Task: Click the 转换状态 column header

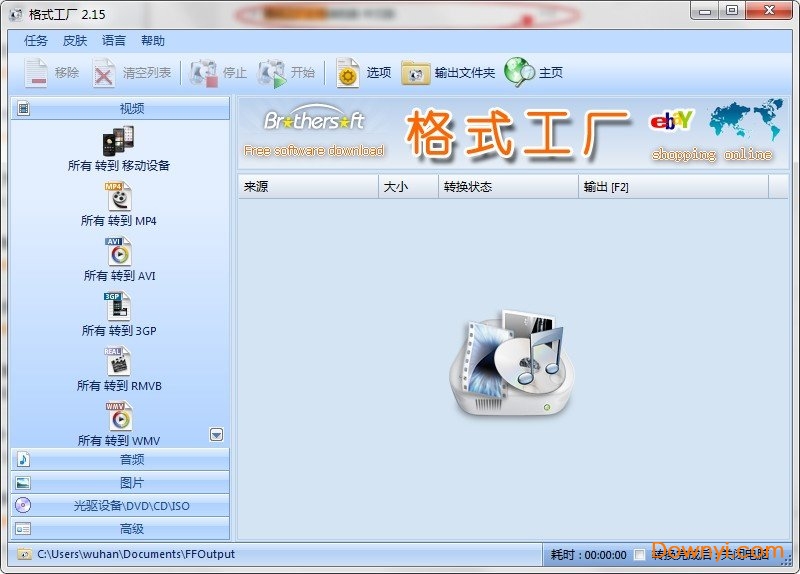Action: [x=508, y=187]
